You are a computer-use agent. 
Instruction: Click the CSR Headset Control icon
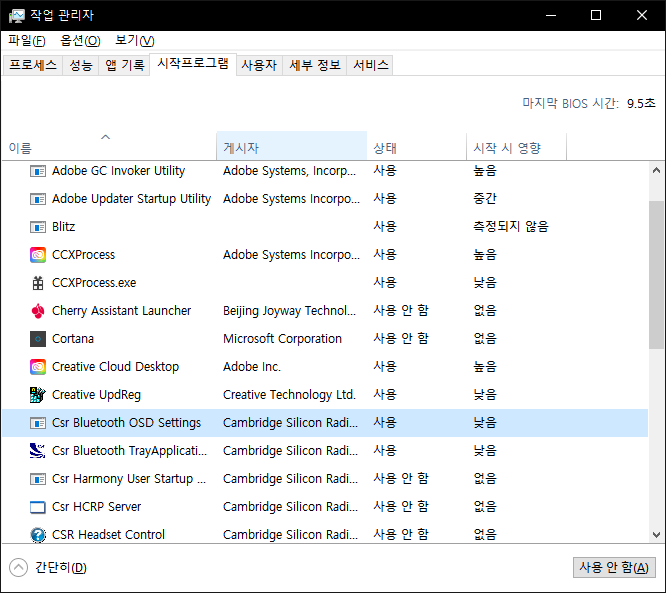tap(38, 535)
